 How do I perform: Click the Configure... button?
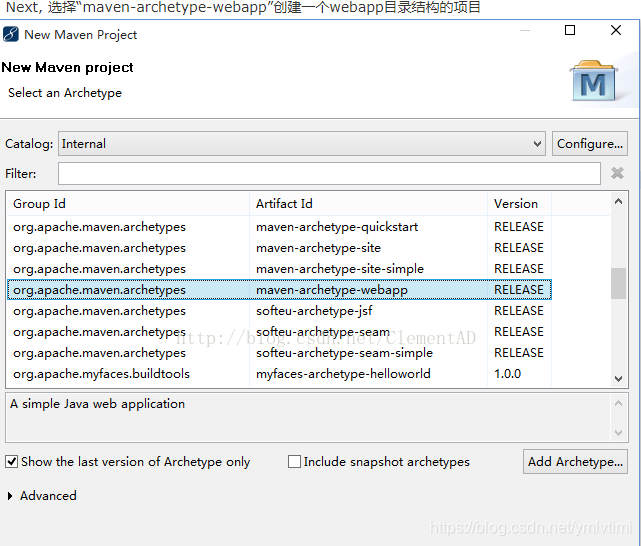[x=589, y=143]
